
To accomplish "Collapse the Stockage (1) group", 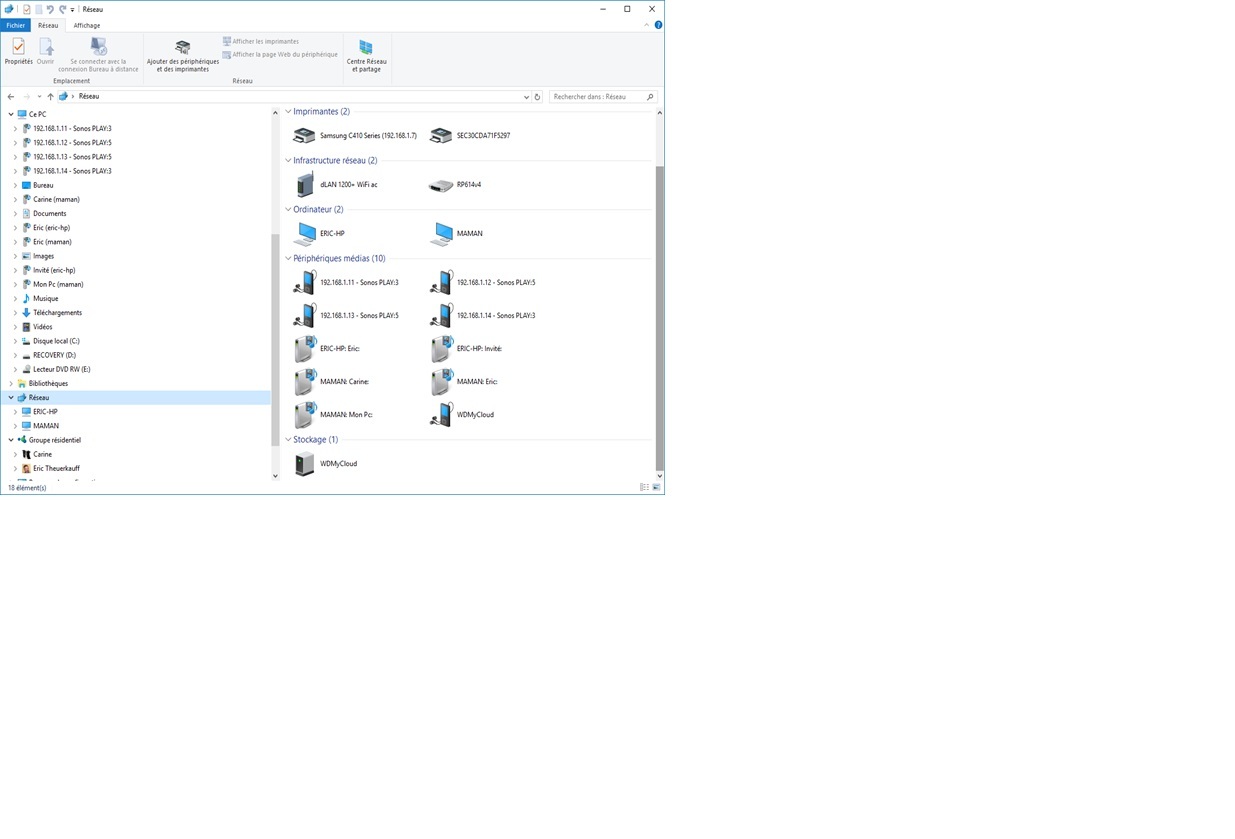I will (x=288, y=440).
